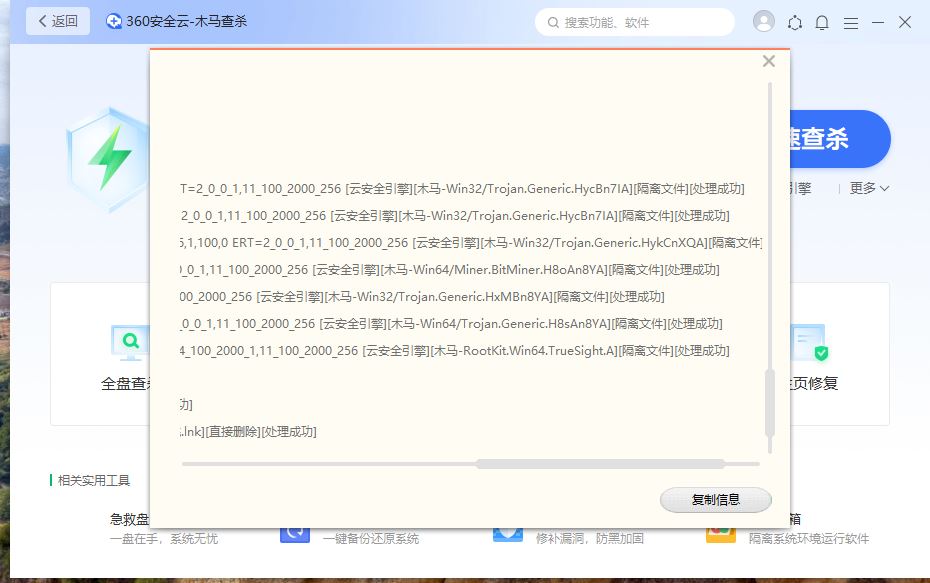
Task: Open 修补漏洞，防黑加固 tool text
Action: click(x=590, y=539)
